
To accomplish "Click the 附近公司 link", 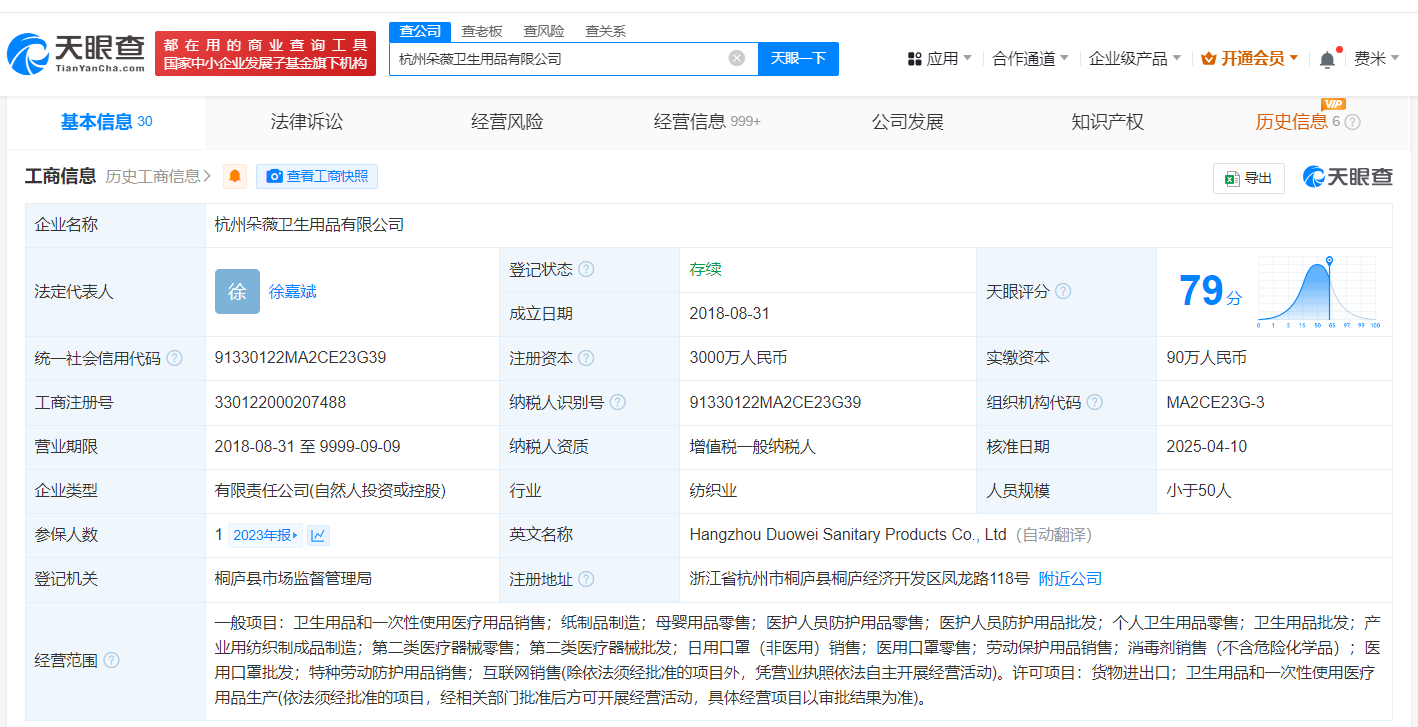I will 1072,578.
